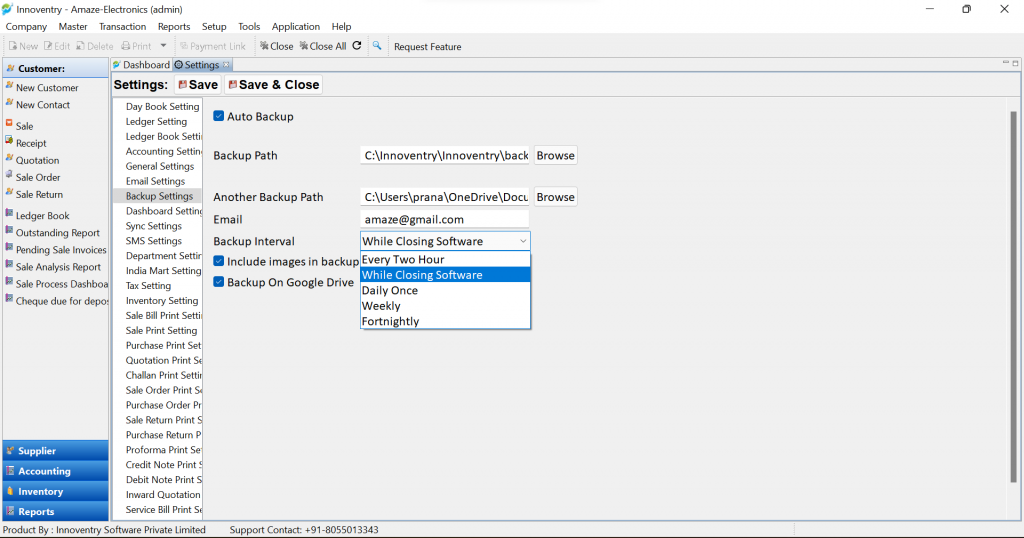This screenshot has width=1024, height=538.
Task: Open Outstanding Report in sidebar
Action: click(x=57, y=232)
